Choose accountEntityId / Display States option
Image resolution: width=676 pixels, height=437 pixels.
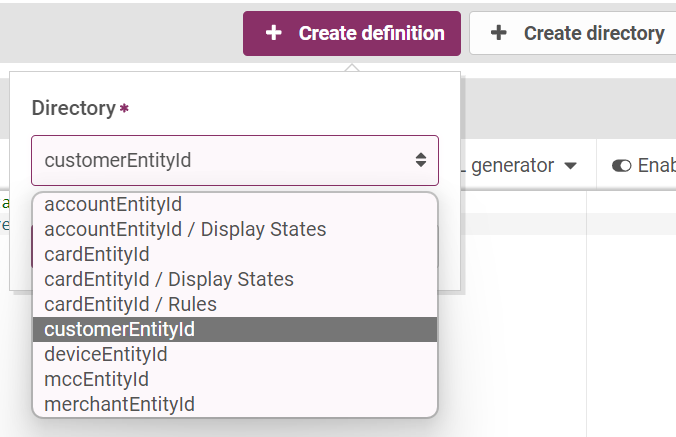coord(185,229)
